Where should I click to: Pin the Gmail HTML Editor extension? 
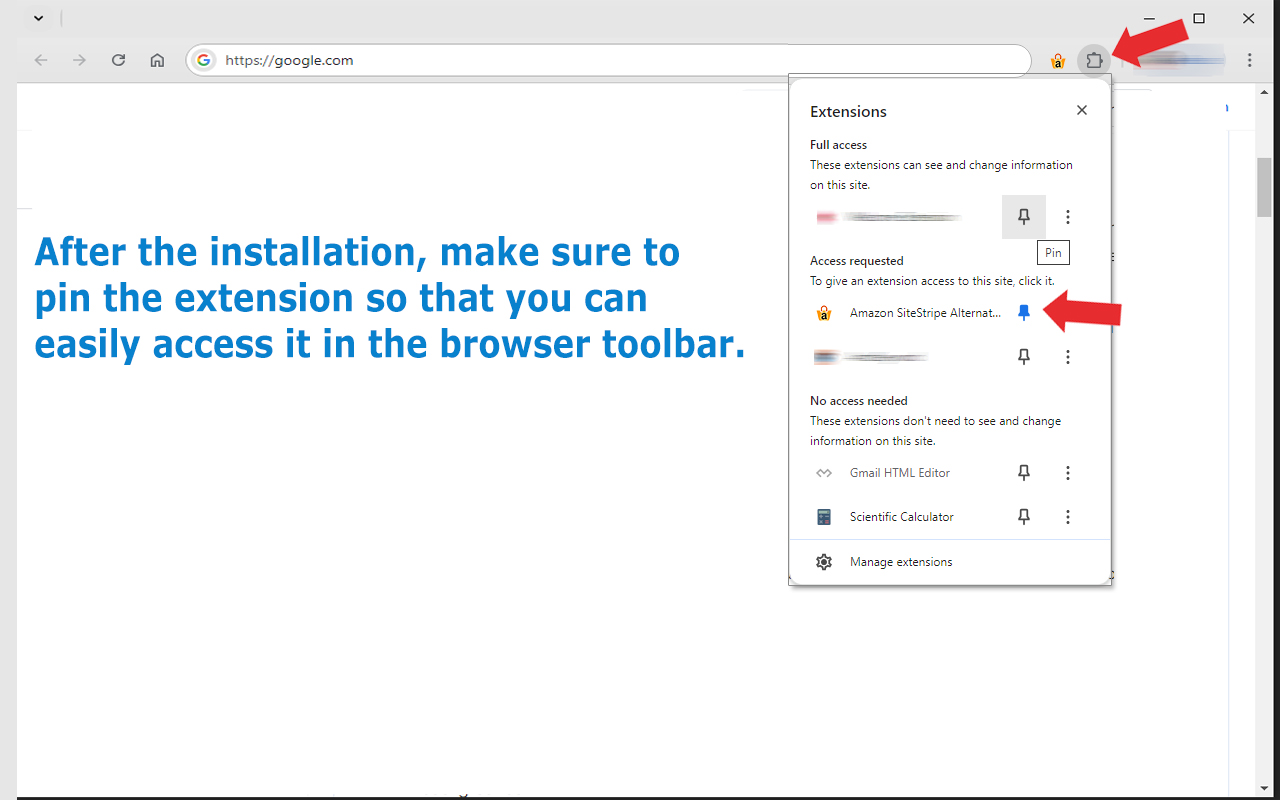(1023, 472)
